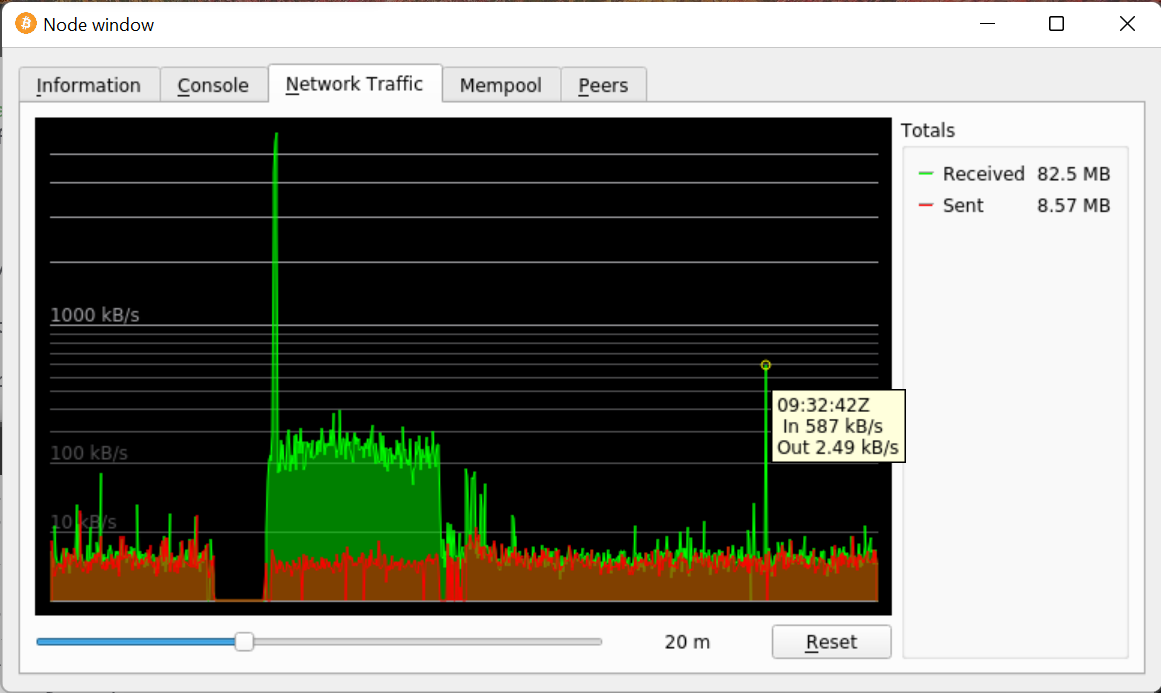Click the 1000 kB/s axis label
This screenshot has height=693, width=1161.
pyautogui.click(x=95, y=315)
